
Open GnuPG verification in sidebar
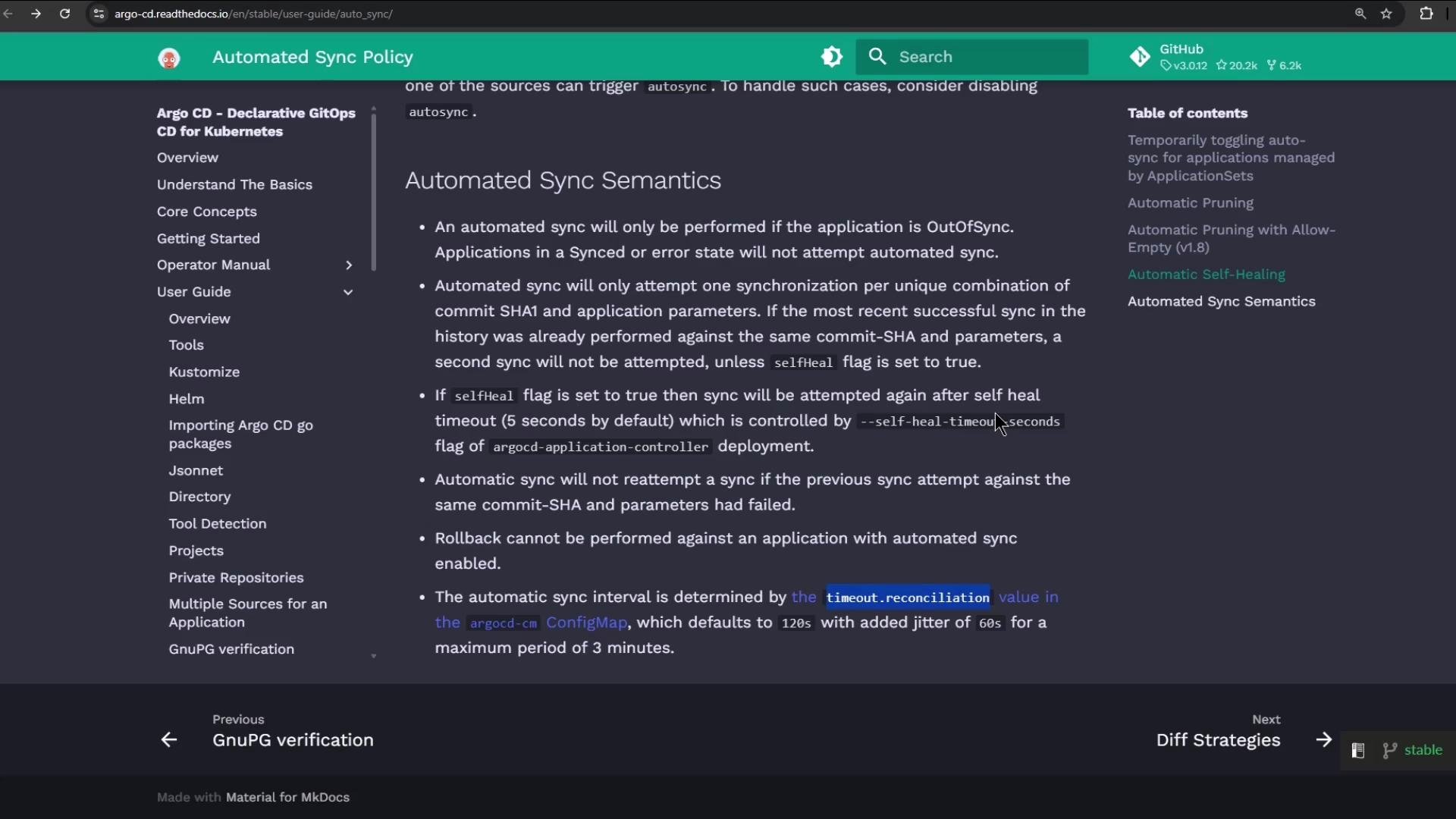point(231,649)
